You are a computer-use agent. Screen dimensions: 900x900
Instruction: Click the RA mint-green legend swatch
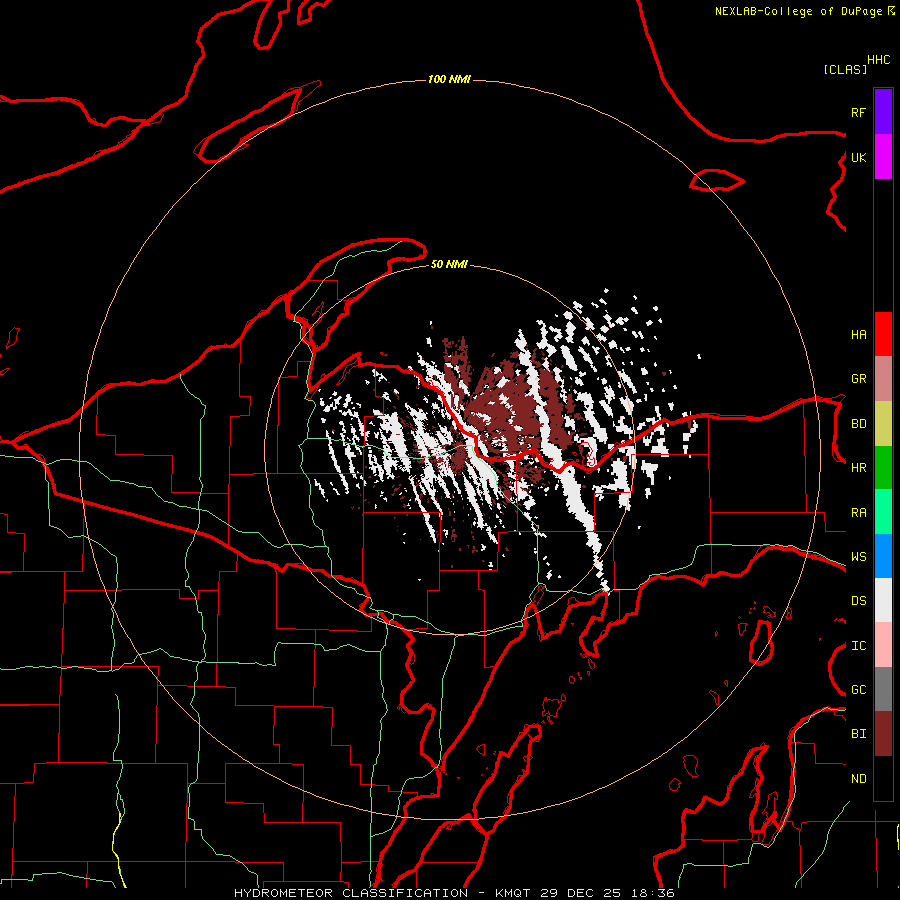(883, 512)
